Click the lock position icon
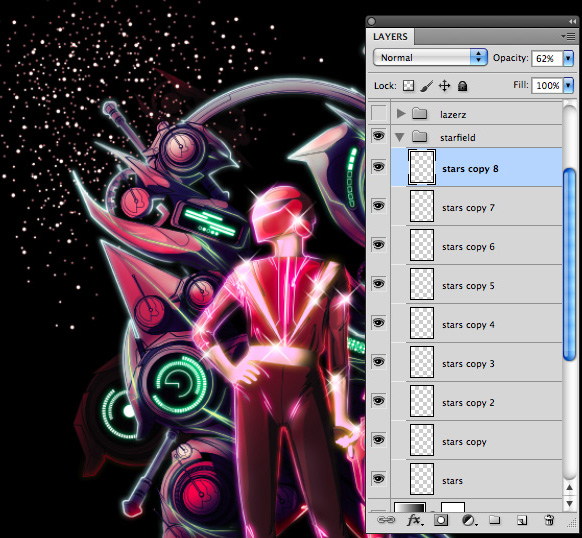582x538 pixels. click(444, 86)
